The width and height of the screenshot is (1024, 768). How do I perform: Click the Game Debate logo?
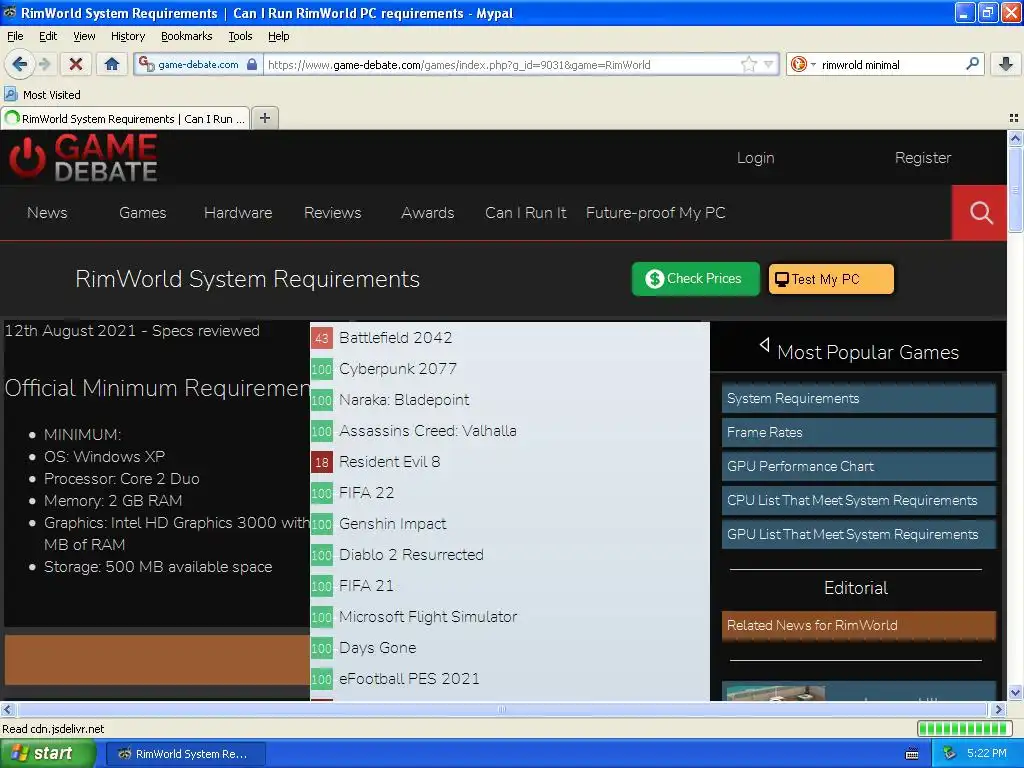[83, 157]
